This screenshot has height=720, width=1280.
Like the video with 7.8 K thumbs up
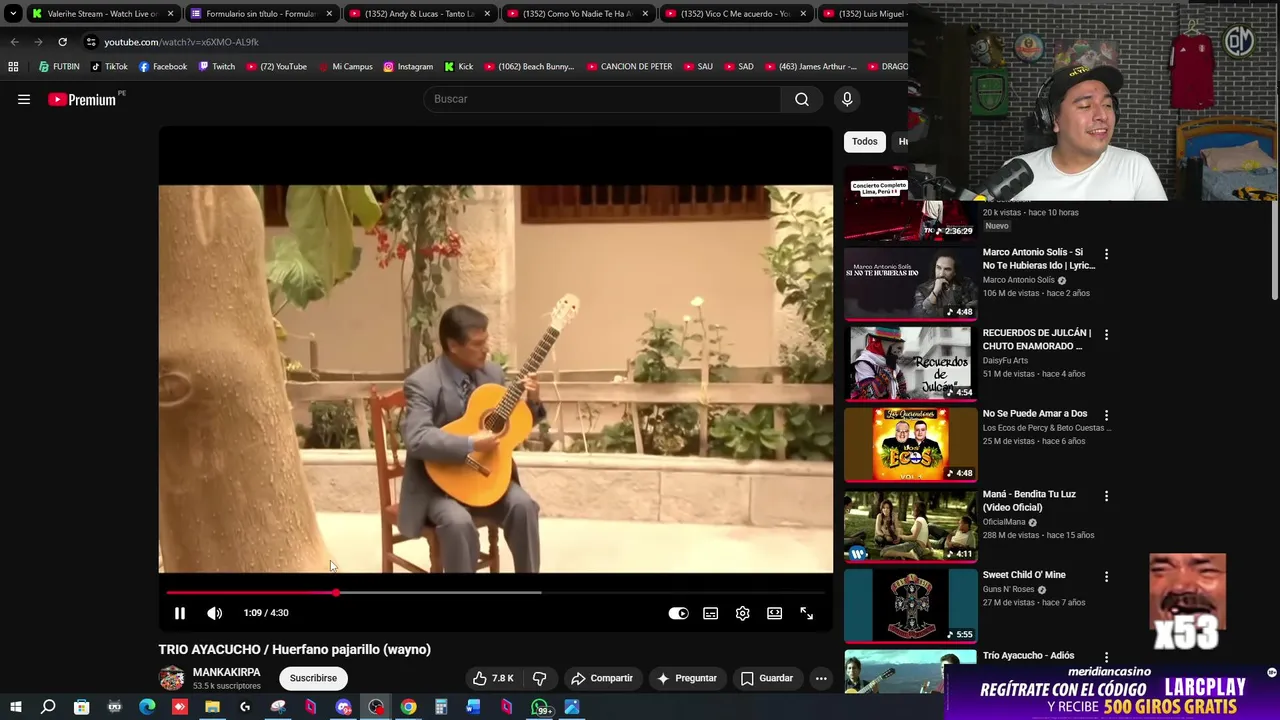point(493,678)
